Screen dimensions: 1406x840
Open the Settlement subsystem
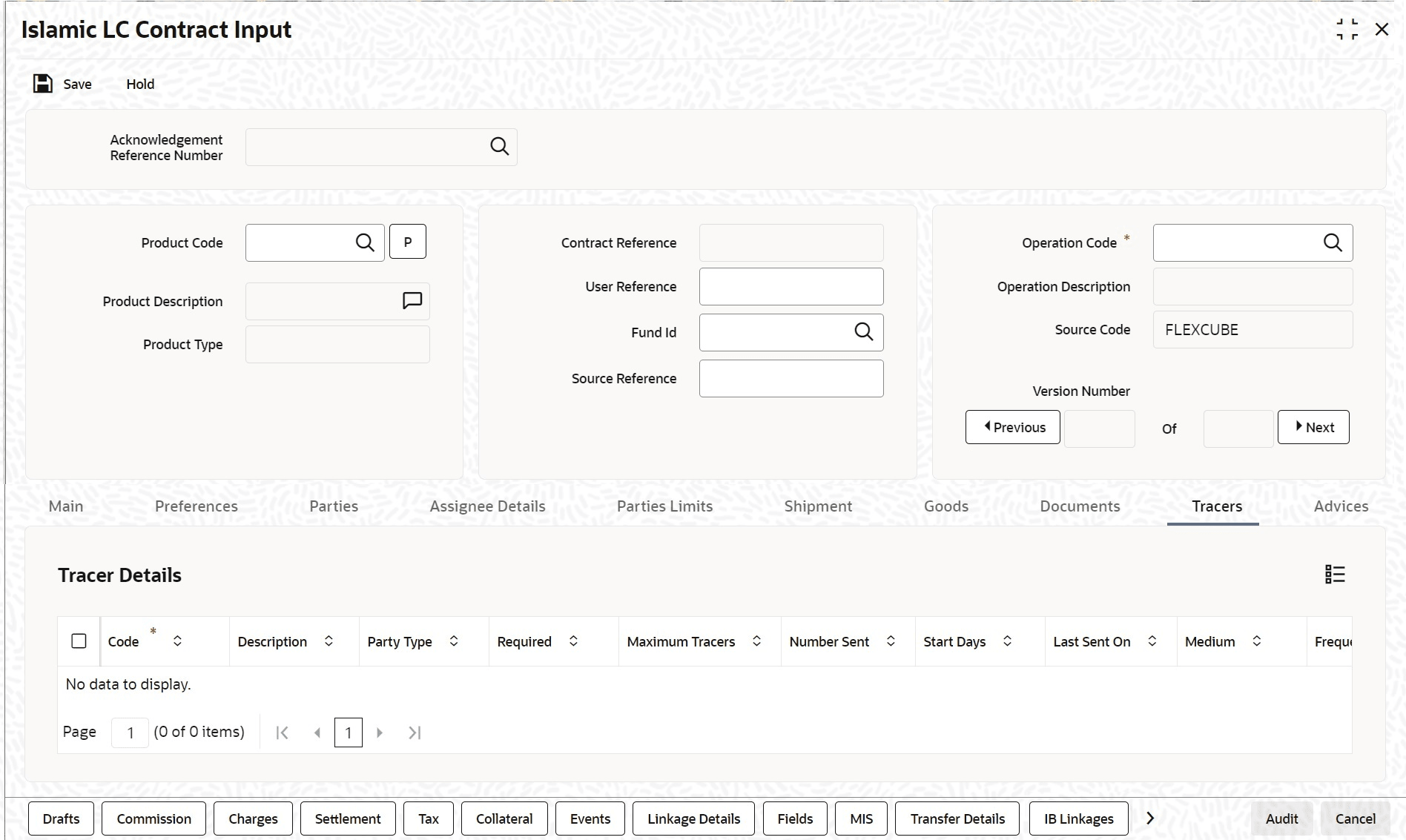click(348, 818)
